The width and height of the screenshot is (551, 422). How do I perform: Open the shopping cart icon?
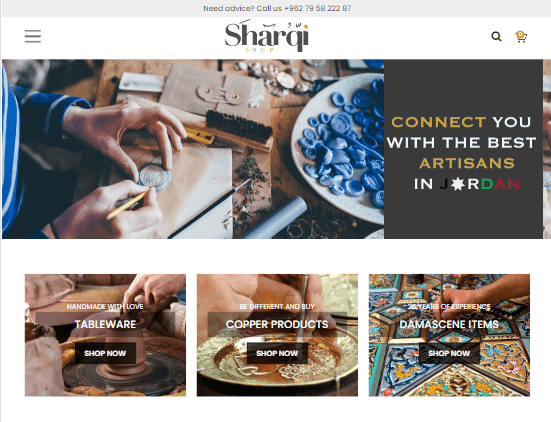[x=521, y=37]
